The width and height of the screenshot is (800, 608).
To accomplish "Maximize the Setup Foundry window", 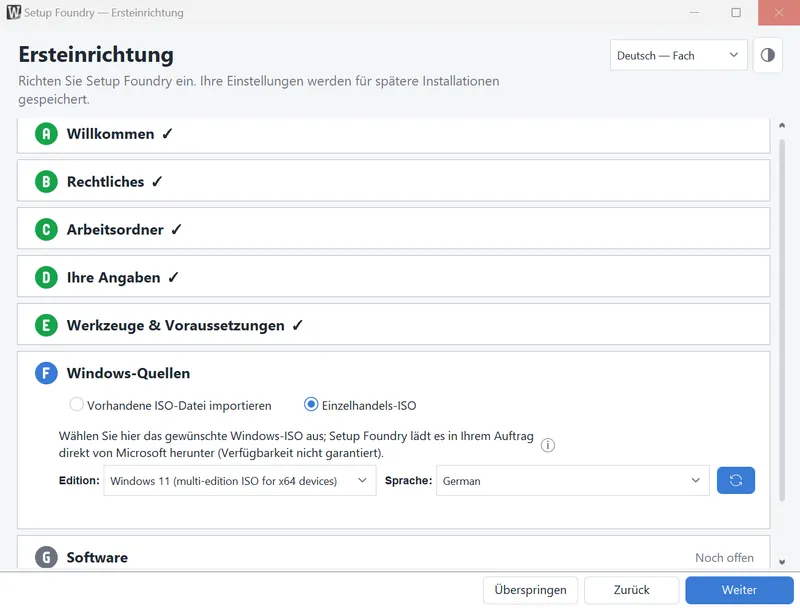I will pyautogui.click(x=736, y=12).
